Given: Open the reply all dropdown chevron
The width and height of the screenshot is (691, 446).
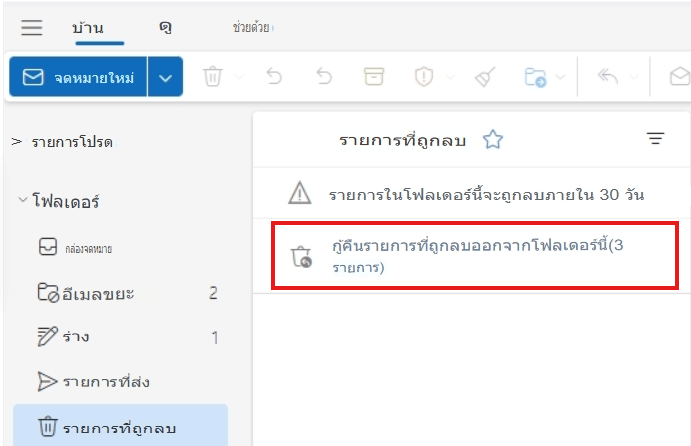Looking at the screenshot, I should click(x=634, y=77).
